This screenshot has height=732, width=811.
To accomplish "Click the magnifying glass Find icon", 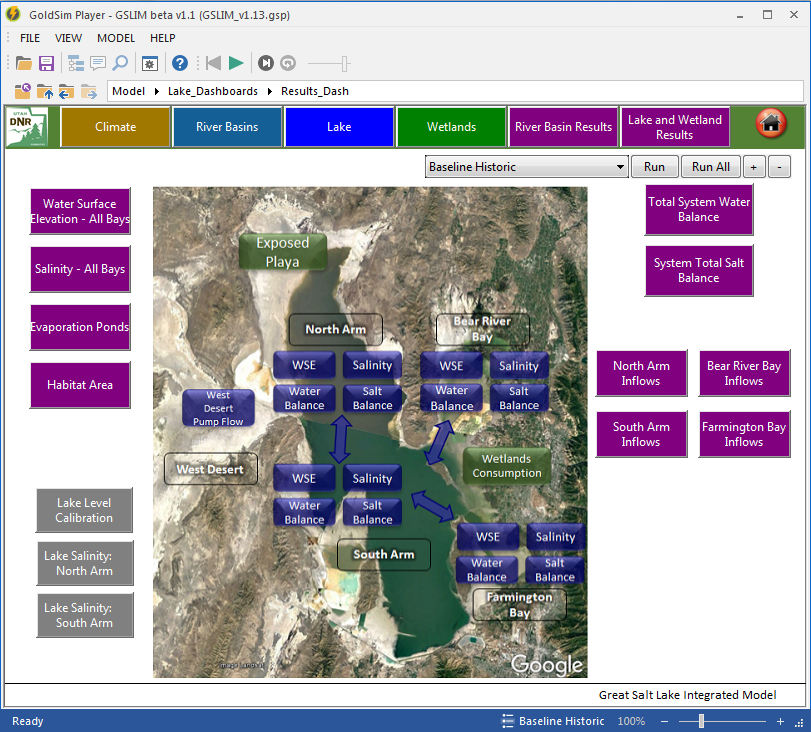I will pos(120,64).
